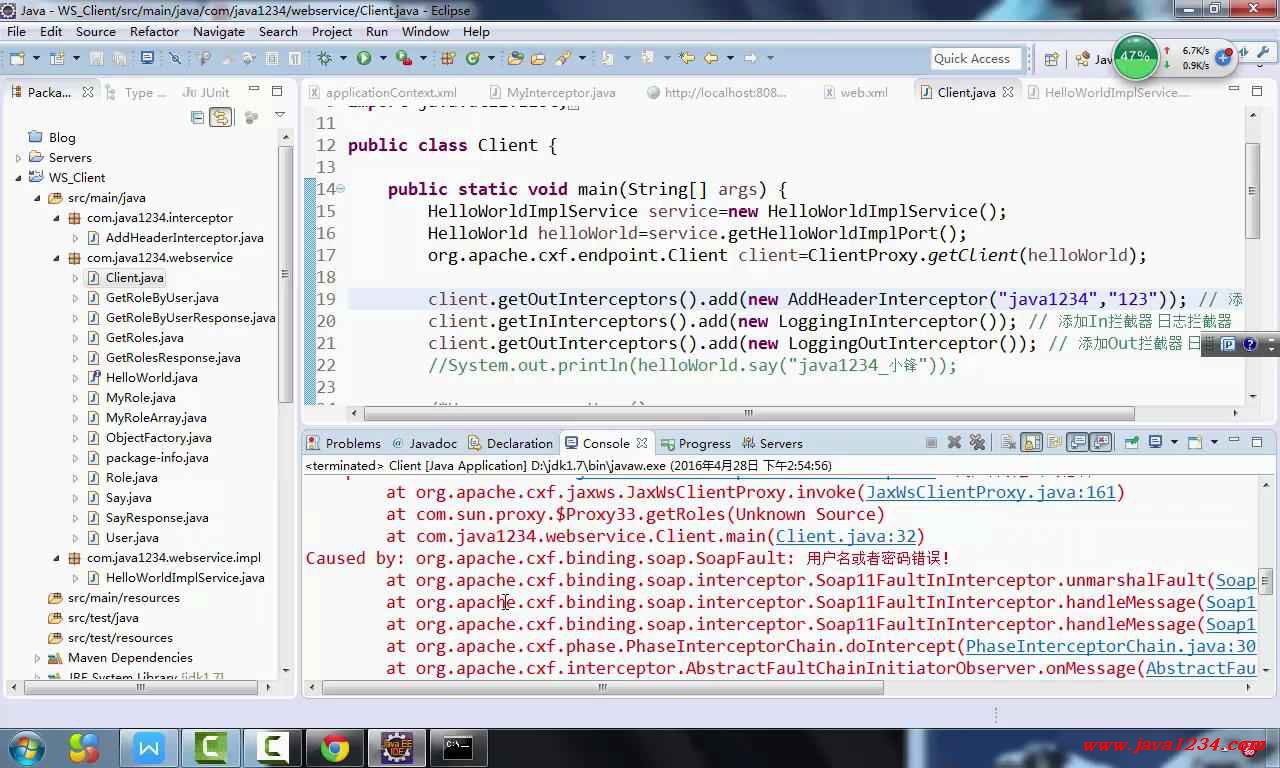This screenshot has height=768, width=1280.
Task: Collapse main method fold at line 14
Action: (341, 188)
